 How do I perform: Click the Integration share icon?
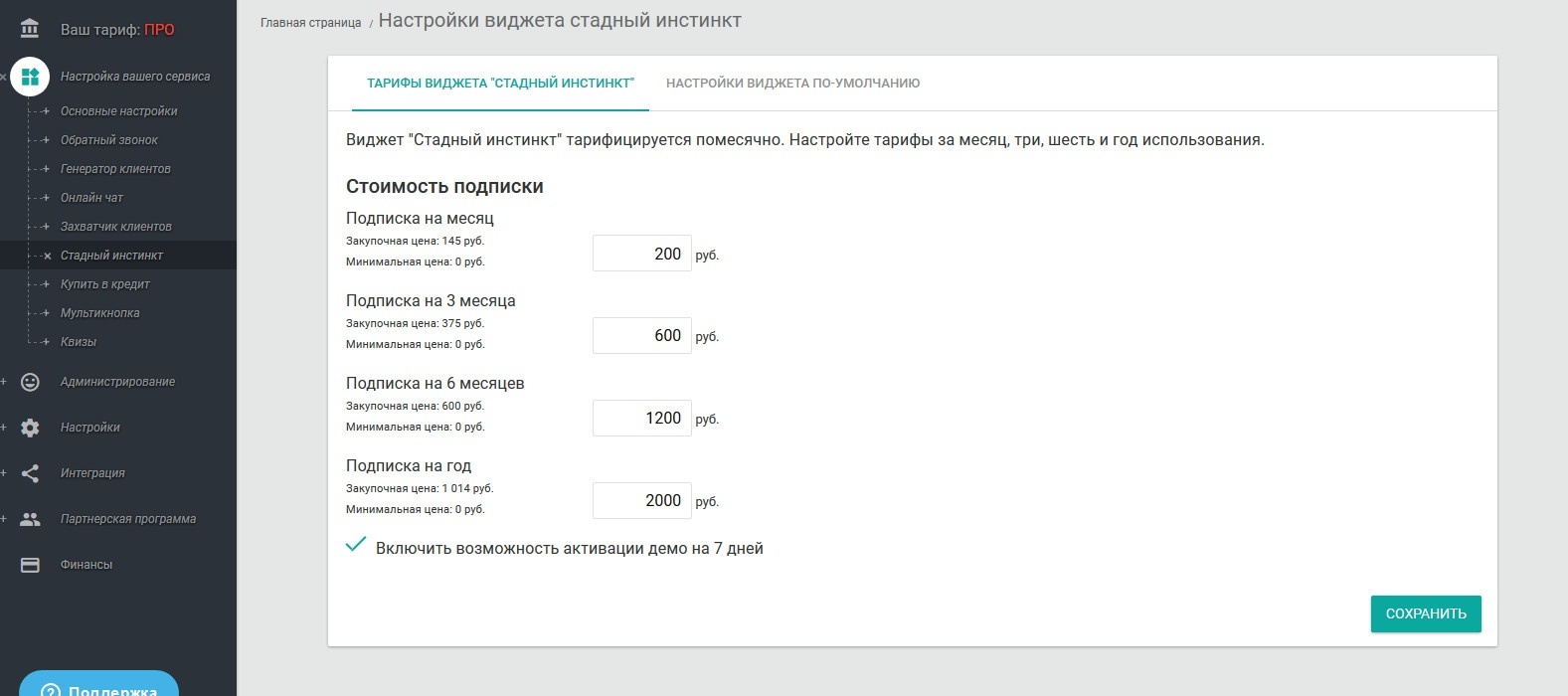pos(30,473)
